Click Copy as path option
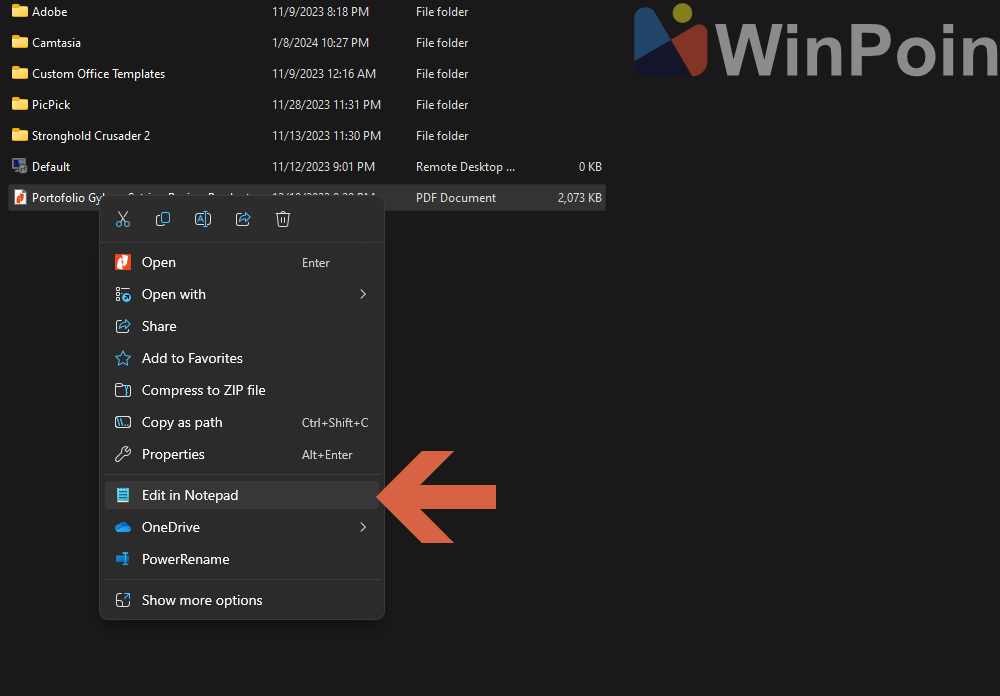This screenshot has height=696, width=1000. pos(182,423)
